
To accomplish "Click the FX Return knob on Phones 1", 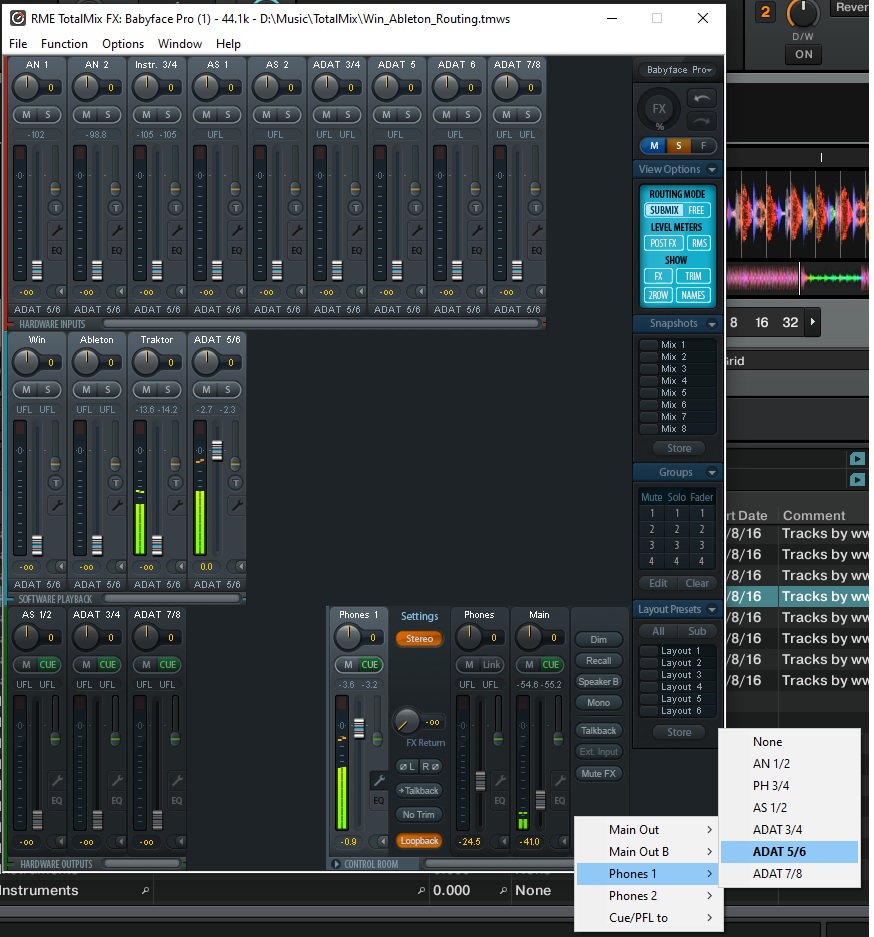I will pyautogui.click(x=406, y=722).
